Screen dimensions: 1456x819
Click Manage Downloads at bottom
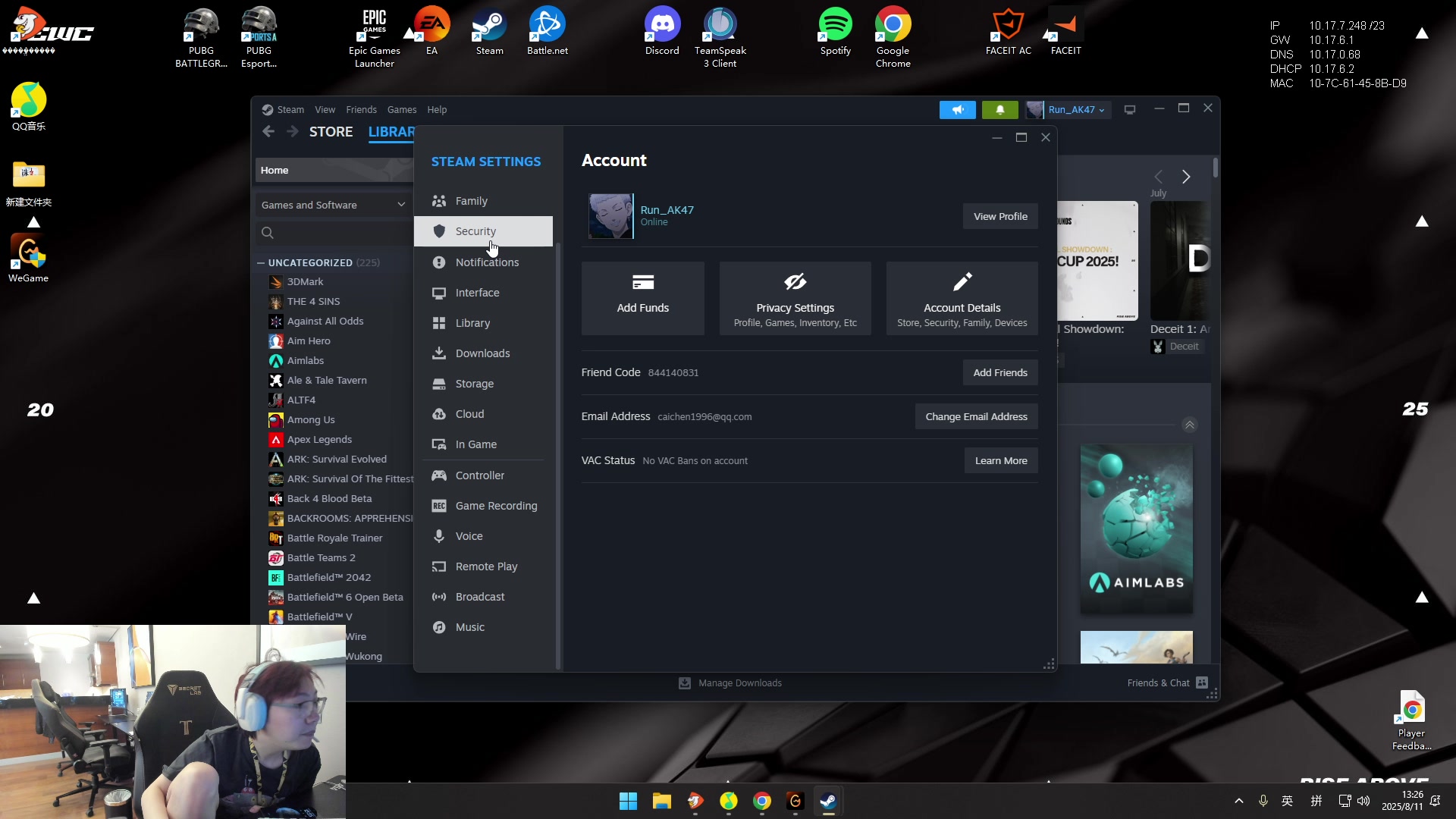point(730,683)
